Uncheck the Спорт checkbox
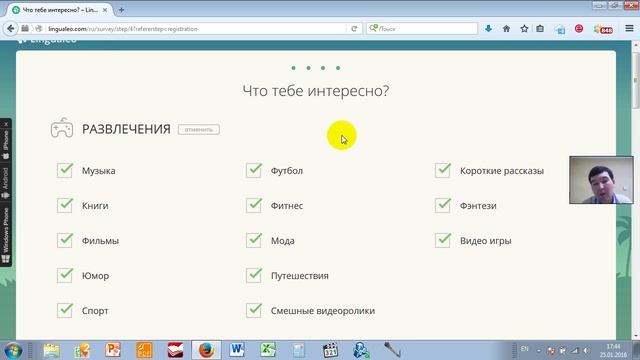 click(x=64, y=310)
